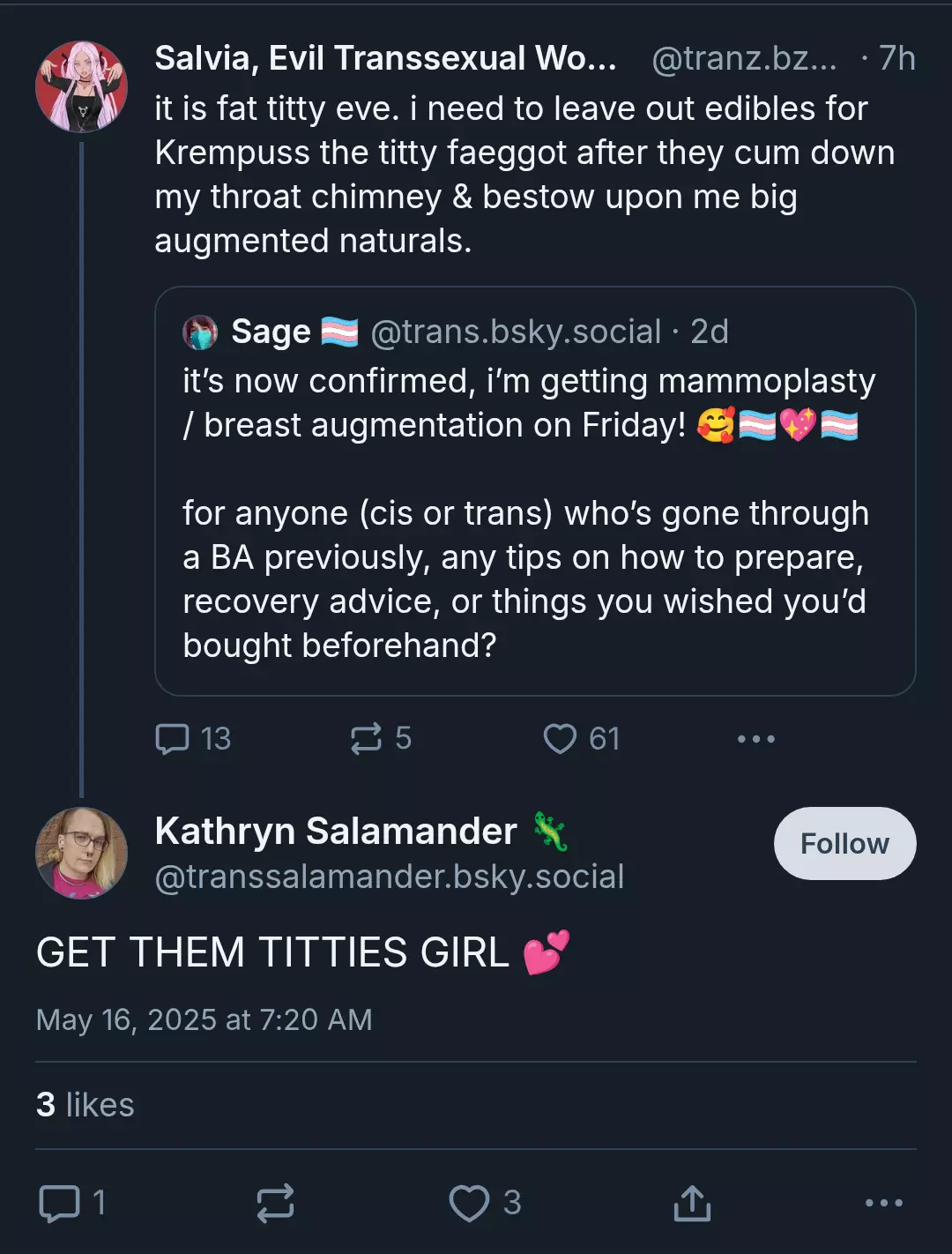Screen dimensions: 952x1254
Task: Open more options on Salvia's post
Action: click(x=756, y=739)
